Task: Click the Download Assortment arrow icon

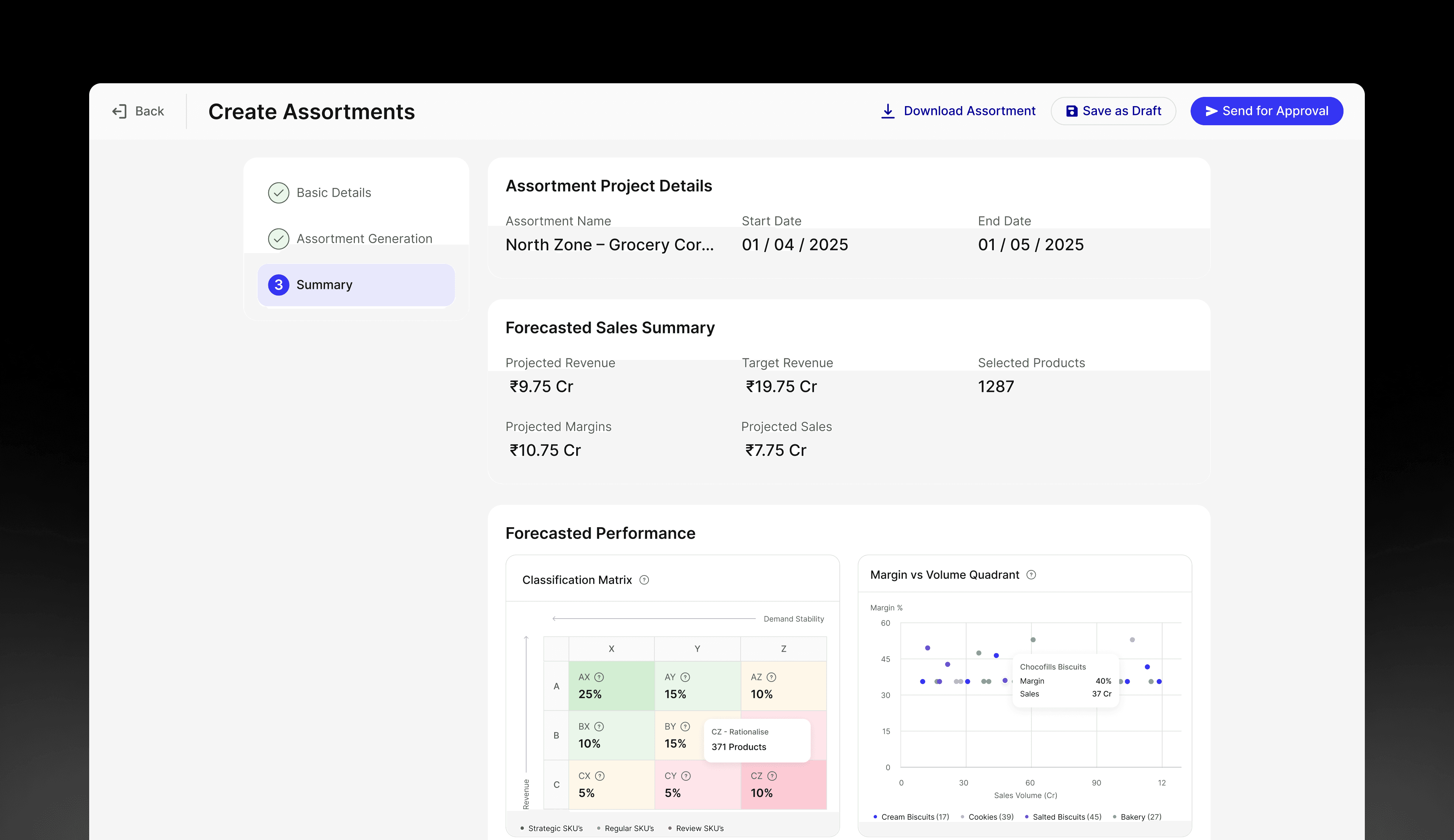Action: (x=888, y=111)
